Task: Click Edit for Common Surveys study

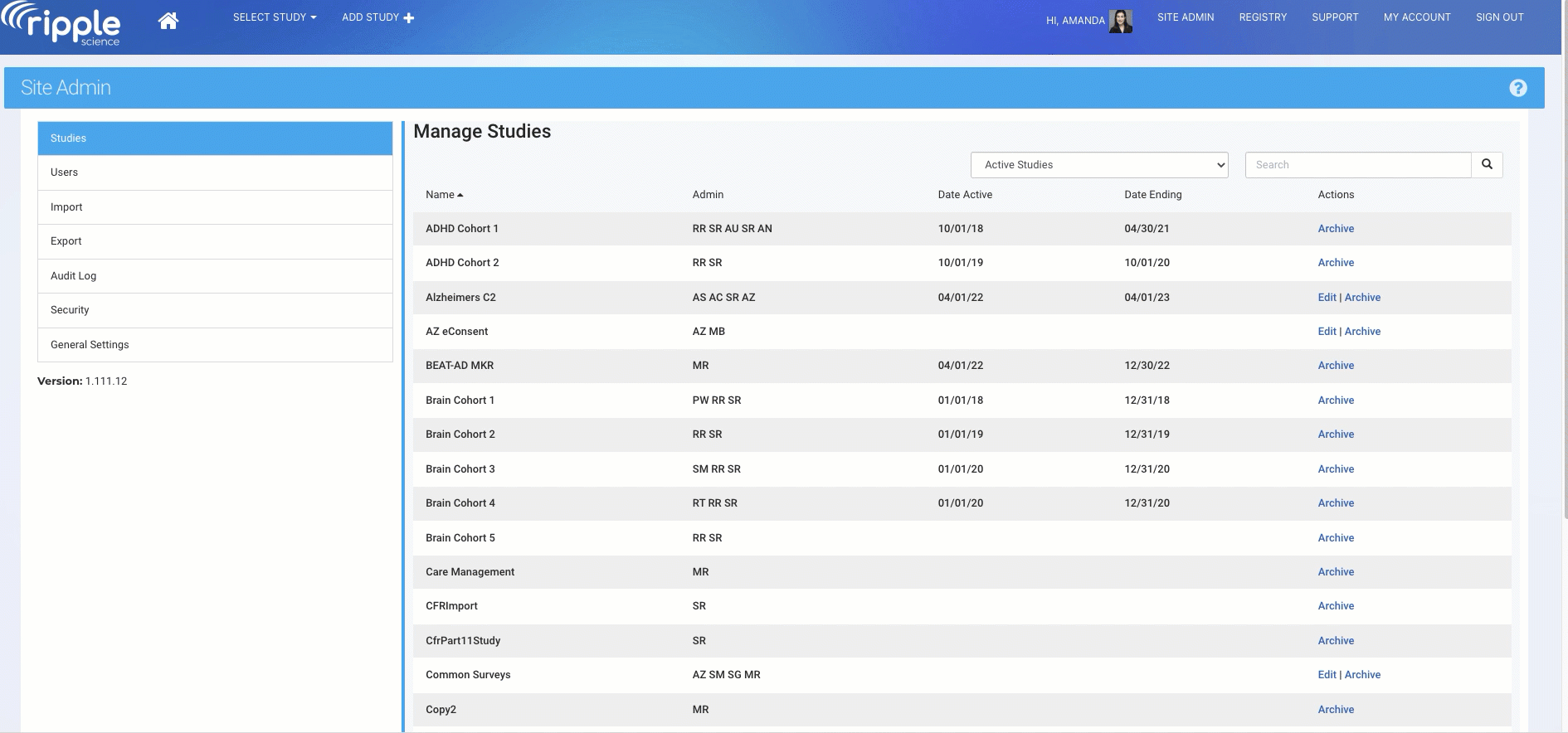Action: [1327, 675]
